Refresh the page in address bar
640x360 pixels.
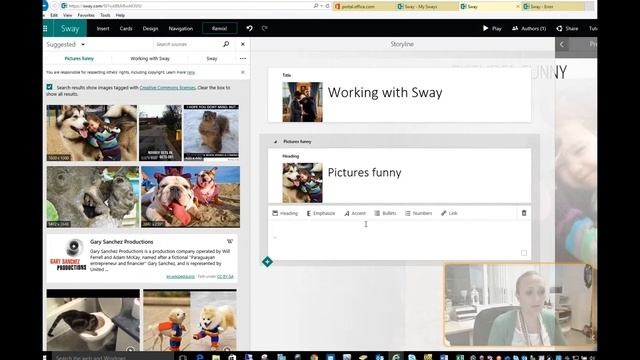point(327,6)
